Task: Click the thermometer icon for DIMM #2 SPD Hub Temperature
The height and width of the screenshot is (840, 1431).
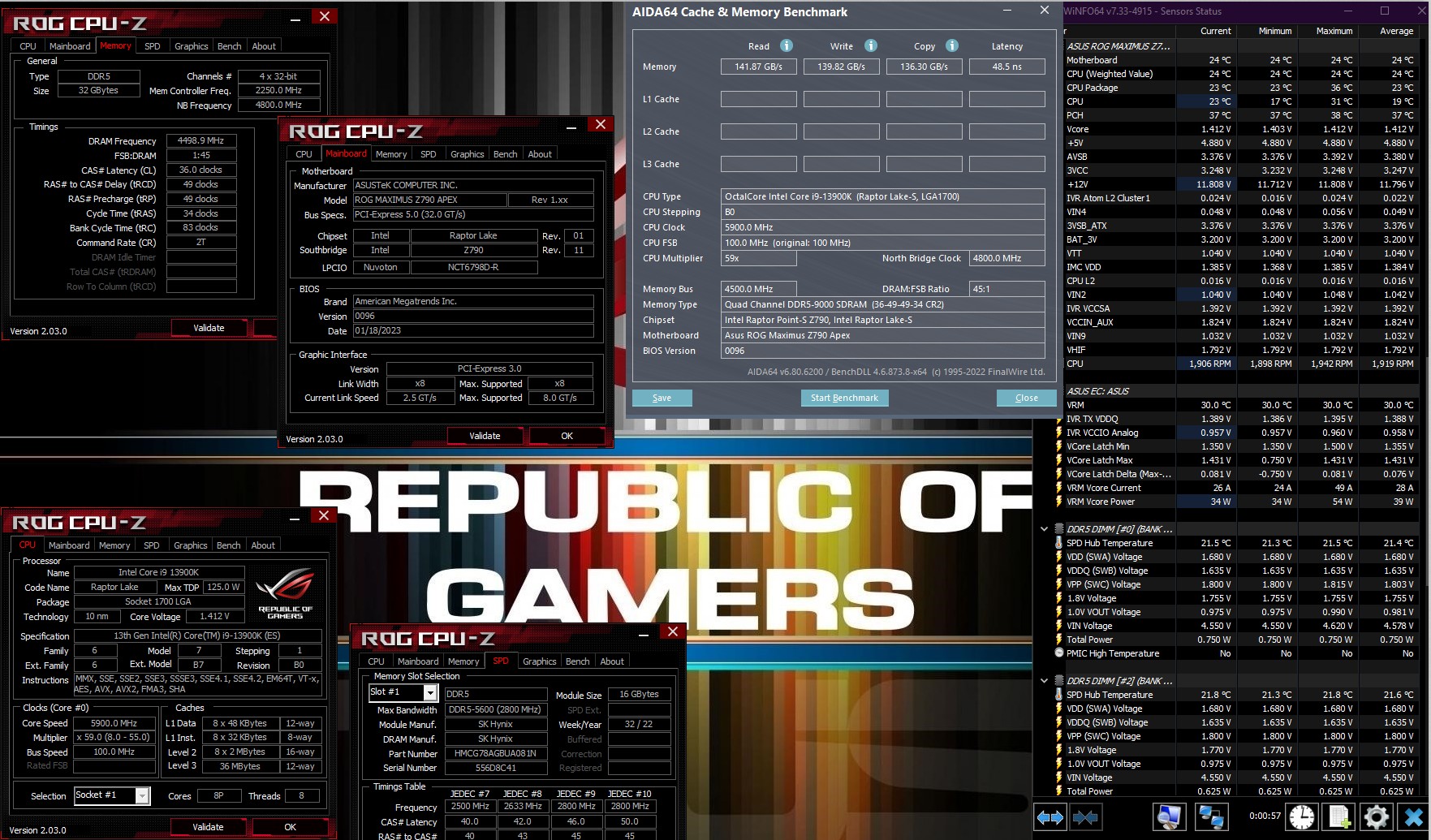Action: click(1058, 695)
